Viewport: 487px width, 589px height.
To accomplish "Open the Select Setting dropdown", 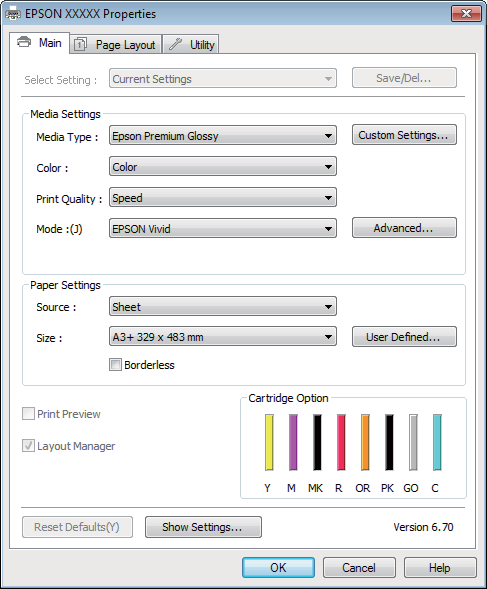I will (223, 79).
